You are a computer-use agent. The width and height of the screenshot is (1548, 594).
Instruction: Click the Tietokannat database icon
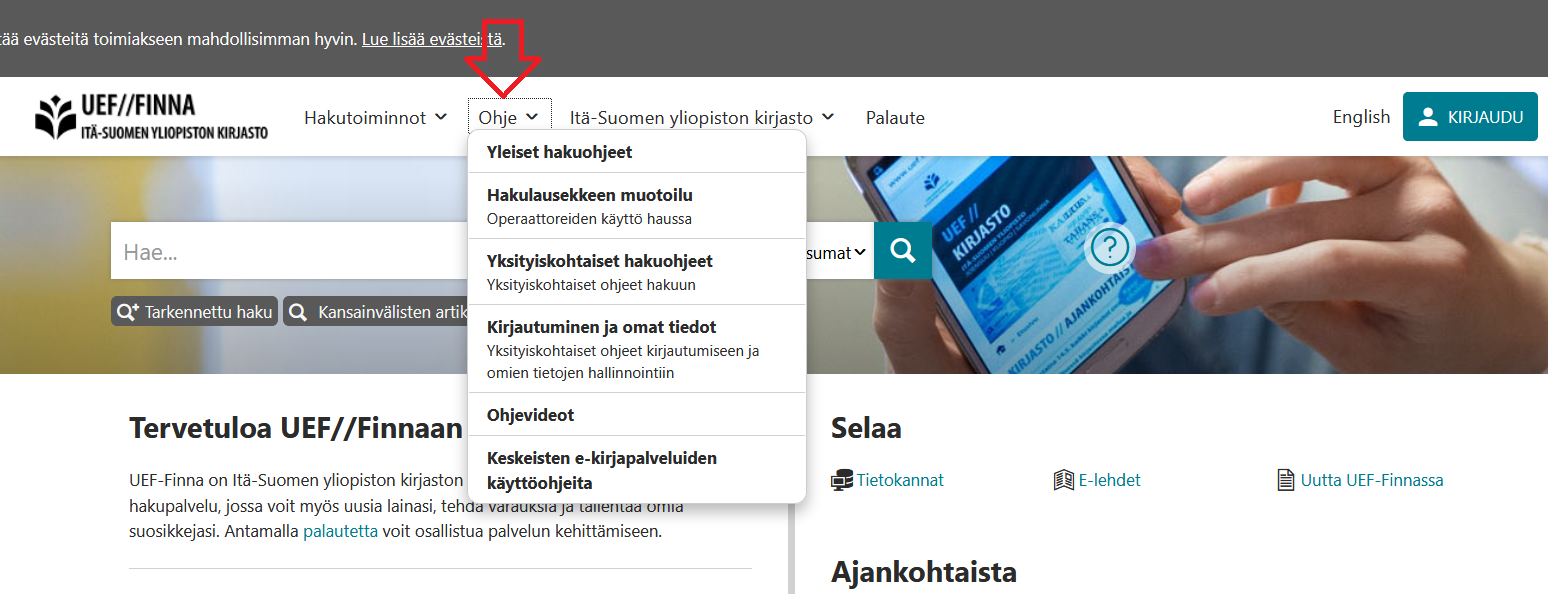pyautogui.click(x=842, y=480)
